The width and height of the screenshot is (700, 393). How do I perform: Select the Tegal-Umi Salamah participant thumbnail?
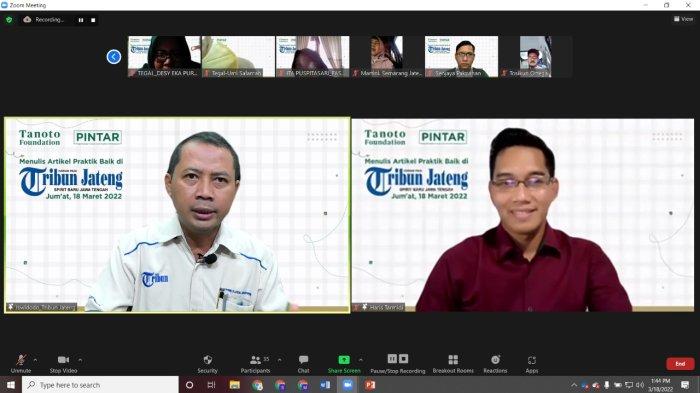click(238, 57)
